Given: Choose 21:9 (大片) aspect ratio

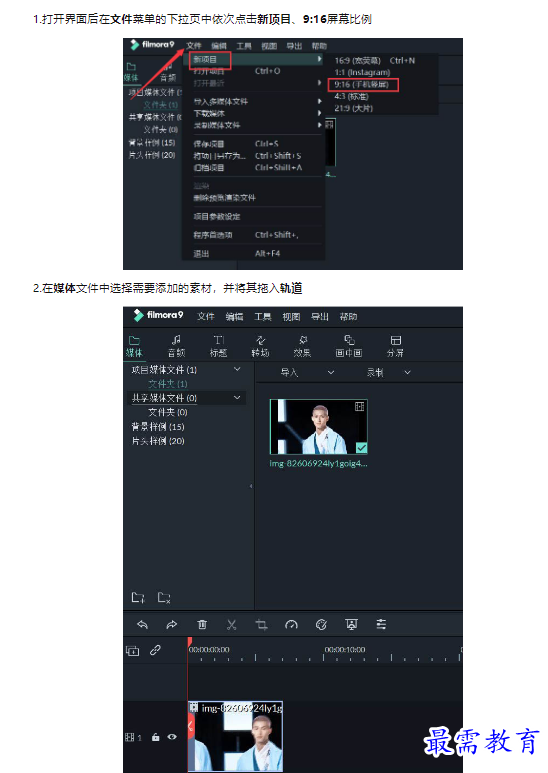Looking at the screenshot, I should coord(353,108).
